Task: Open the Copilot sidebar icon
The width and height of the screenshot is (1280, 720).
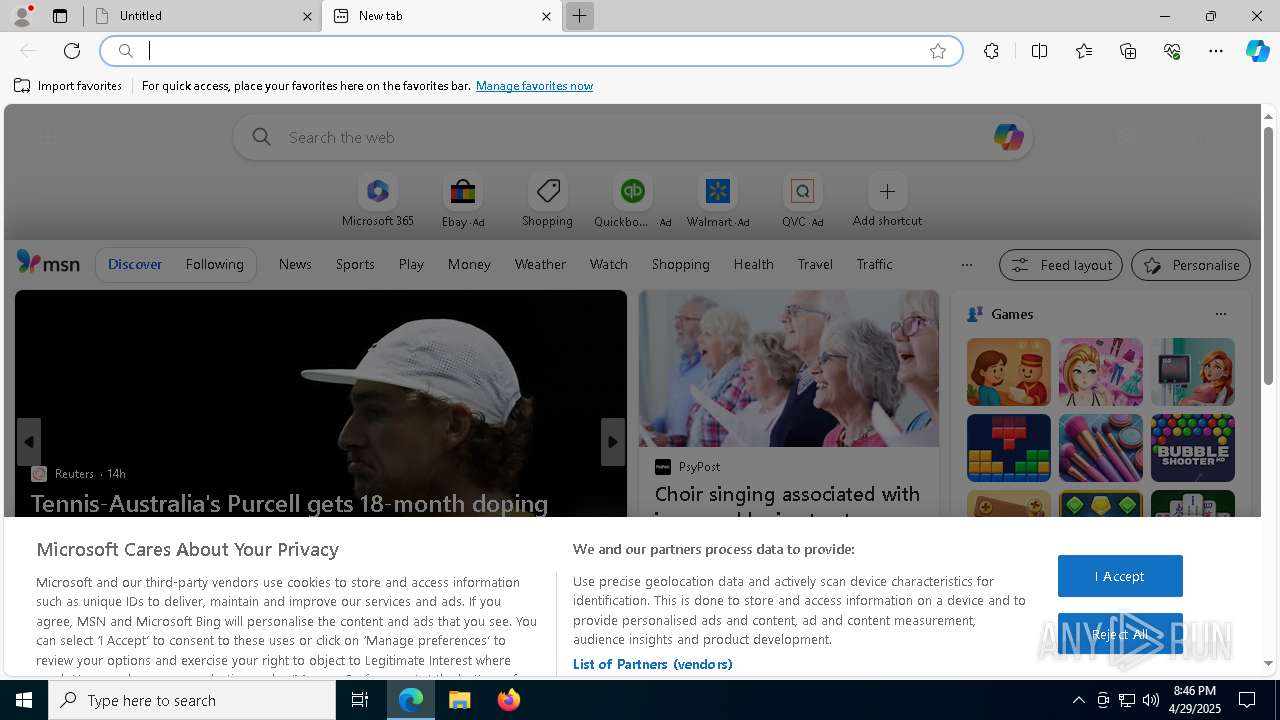Action: pos(1257,51)
